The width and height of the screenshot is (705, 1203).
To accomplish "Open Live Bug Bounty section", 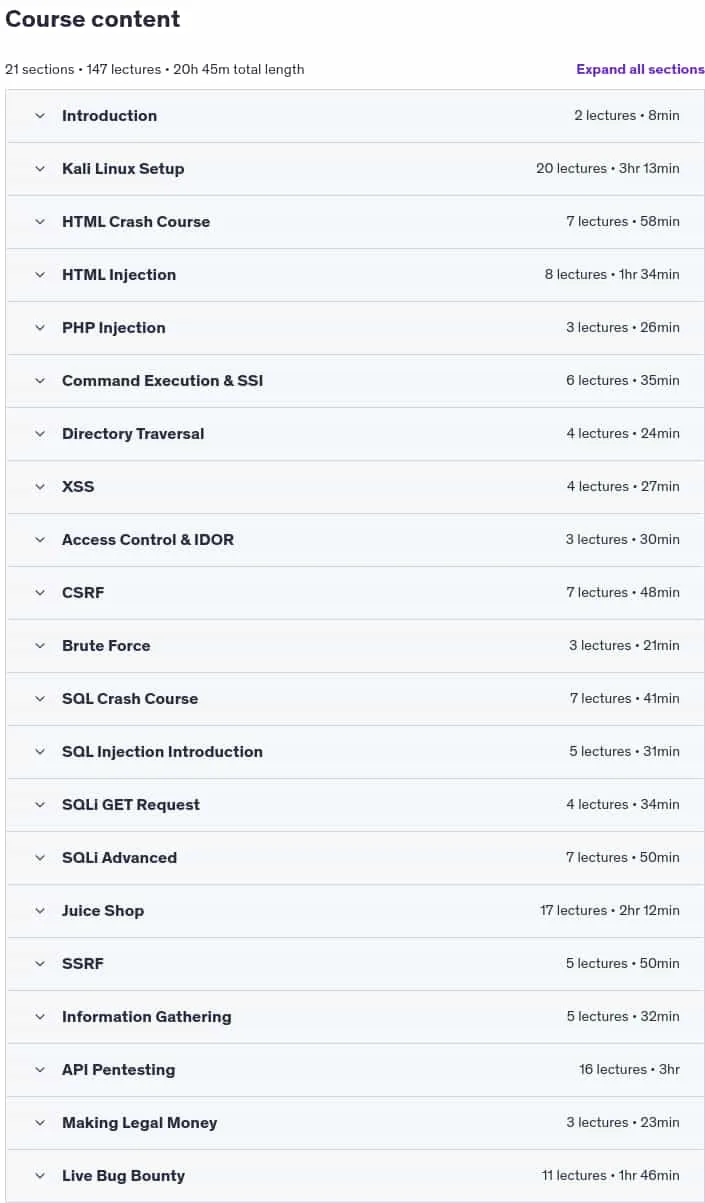I will 355,1176.
